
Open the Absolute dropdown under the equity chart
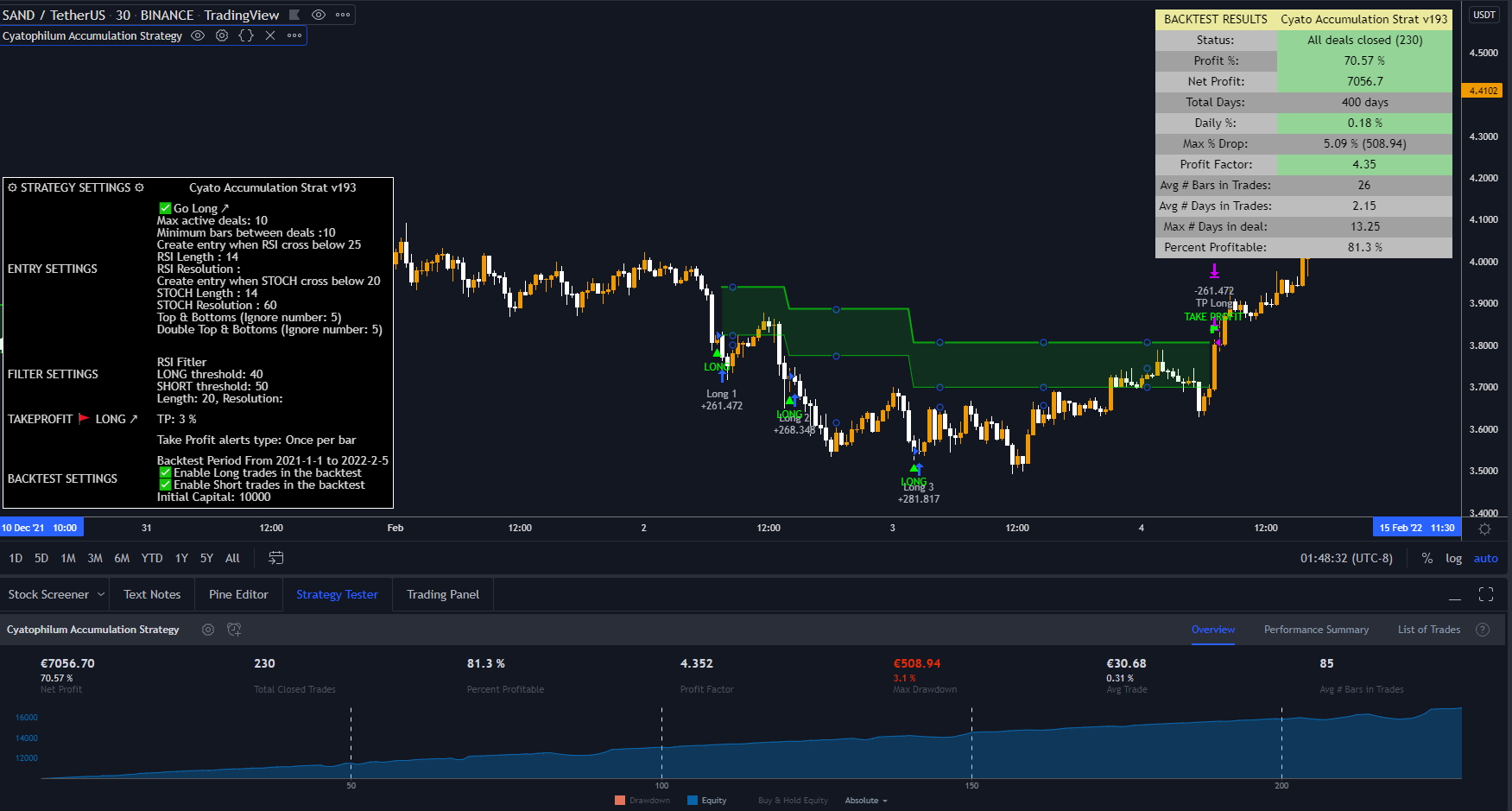pyautogui.click(x=866, y=801)
